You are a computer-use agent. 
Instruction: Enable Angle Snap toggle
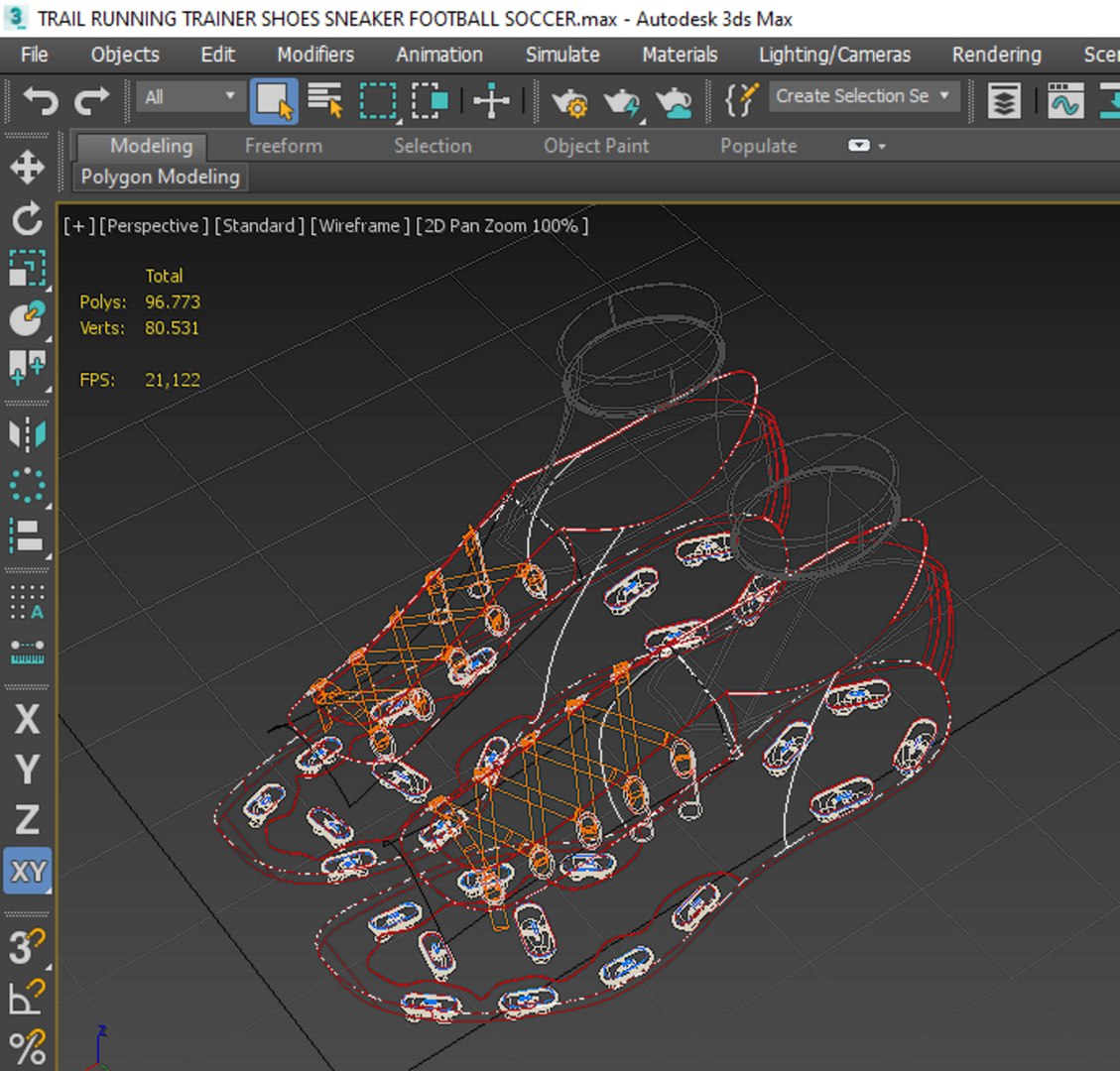27,996
